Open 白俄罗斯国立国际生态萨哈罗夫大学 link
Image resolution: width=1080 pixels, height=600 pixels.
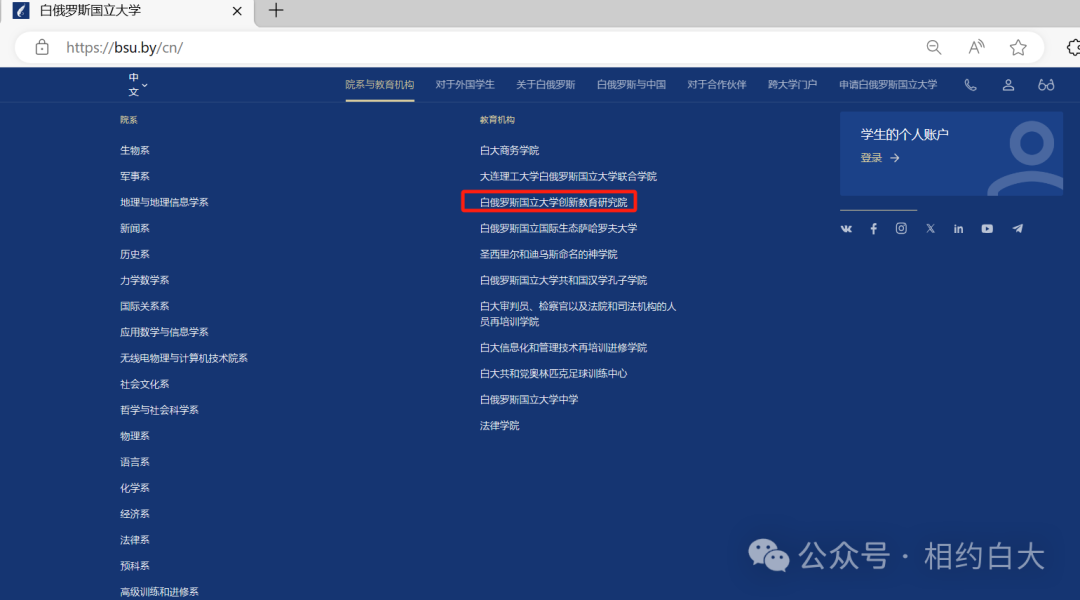559,228
